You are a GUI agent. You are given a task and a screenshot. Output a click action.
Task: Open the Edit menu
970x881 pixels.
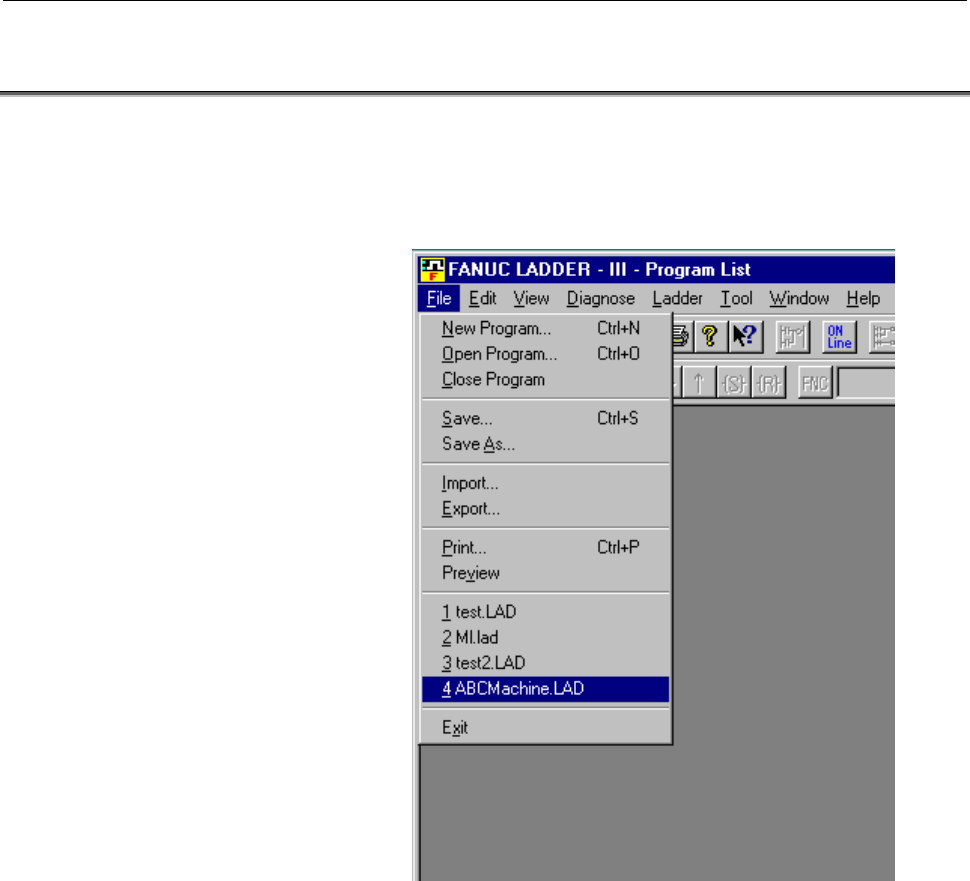(483, 299)
